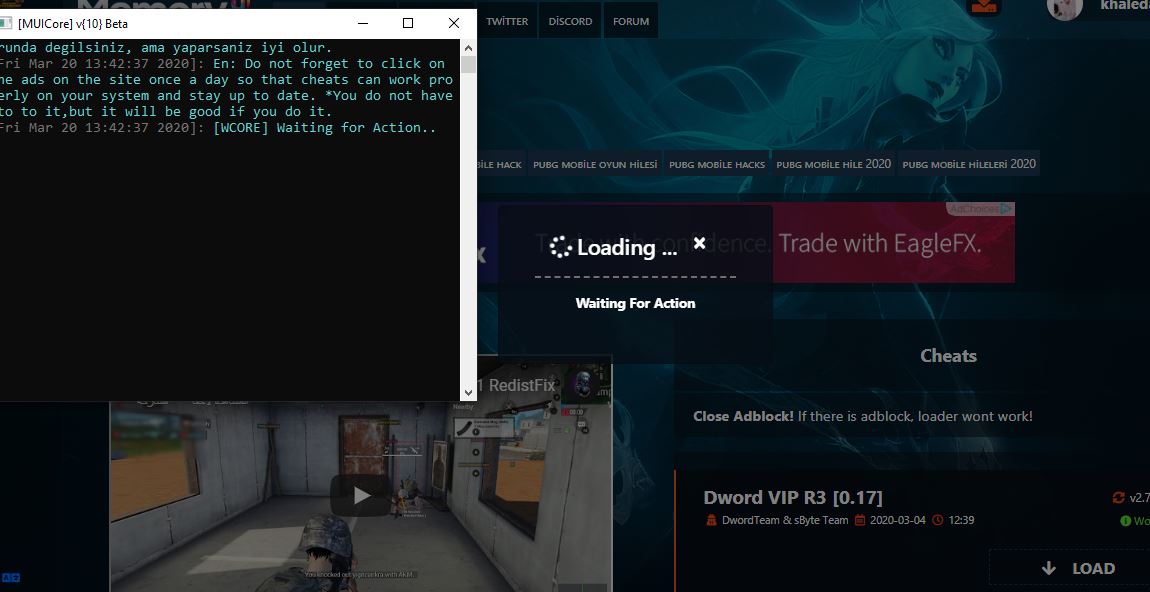Select the PUBG MOBILE HILE 2020 tag

(833, 164)
